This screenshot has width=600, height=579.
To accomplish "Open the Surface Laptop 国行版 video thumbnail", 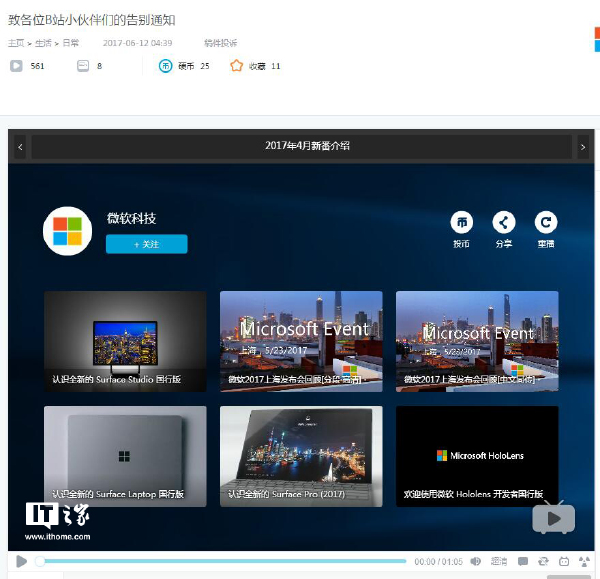I will 125,457.
